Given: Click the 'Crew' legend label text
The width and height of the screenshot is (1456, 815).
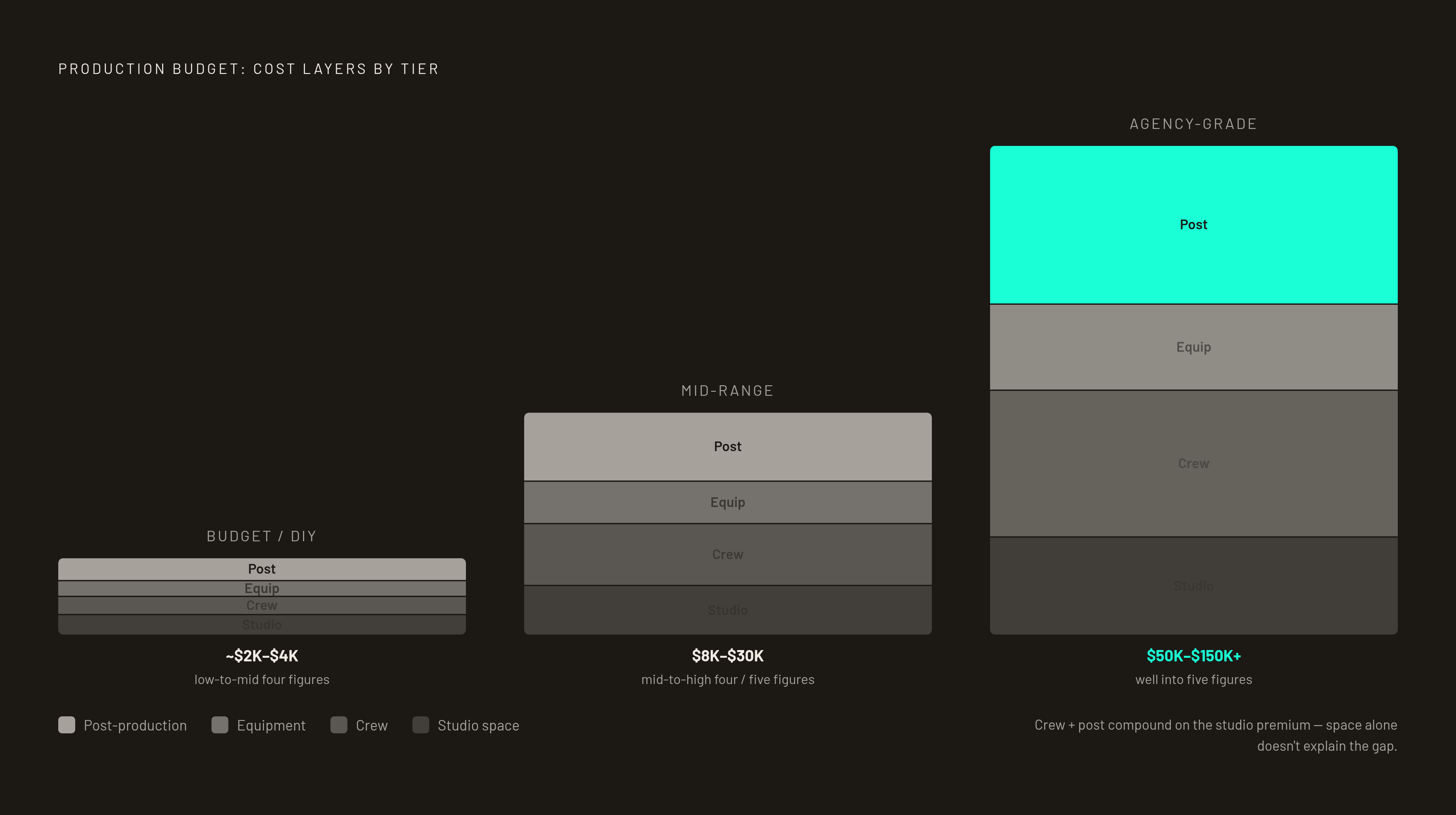Looking at the screenshot, I should (372, 726).
